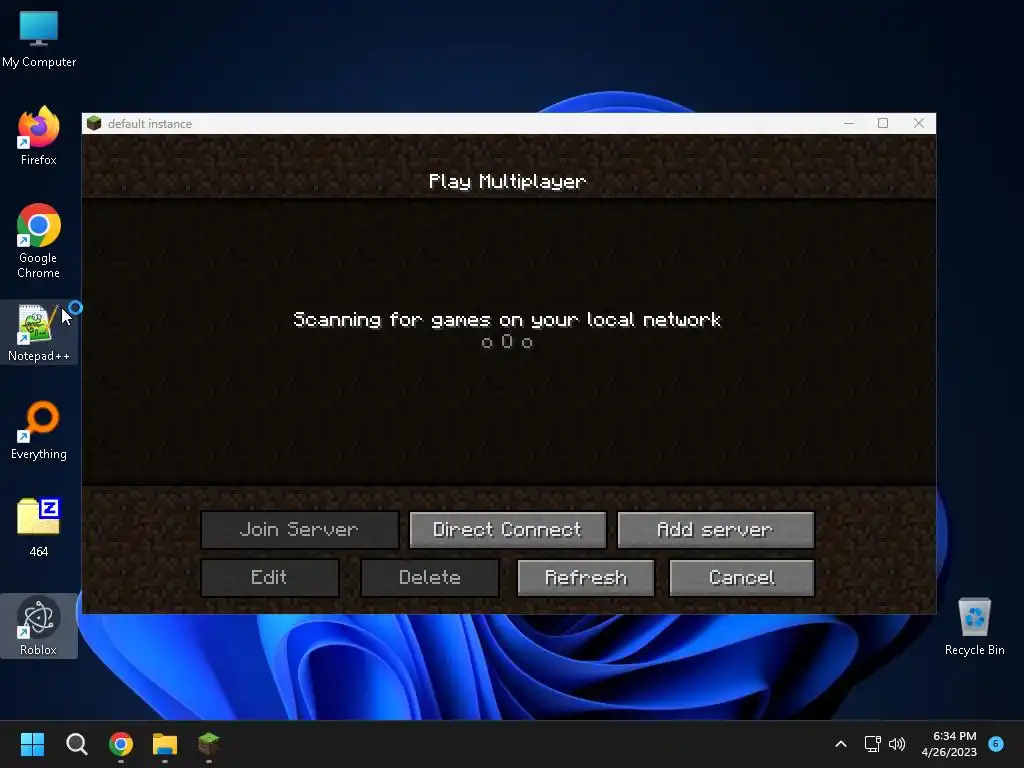
Task: Open the network status tray icon
Action: 872,744
